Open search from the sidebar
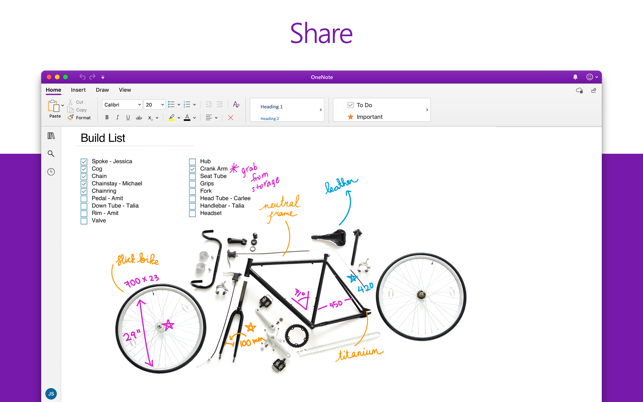This screenshot has height=402, width=643. (x=51, y=153)
